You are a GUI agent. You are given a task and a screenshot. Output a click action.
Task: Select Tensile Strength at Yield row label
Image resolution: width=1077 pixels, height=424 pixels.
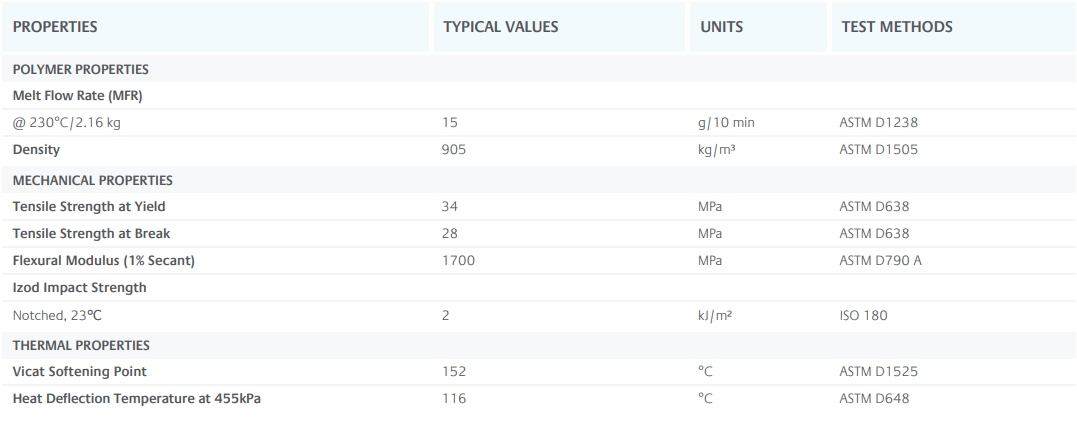tap(89, 206)
